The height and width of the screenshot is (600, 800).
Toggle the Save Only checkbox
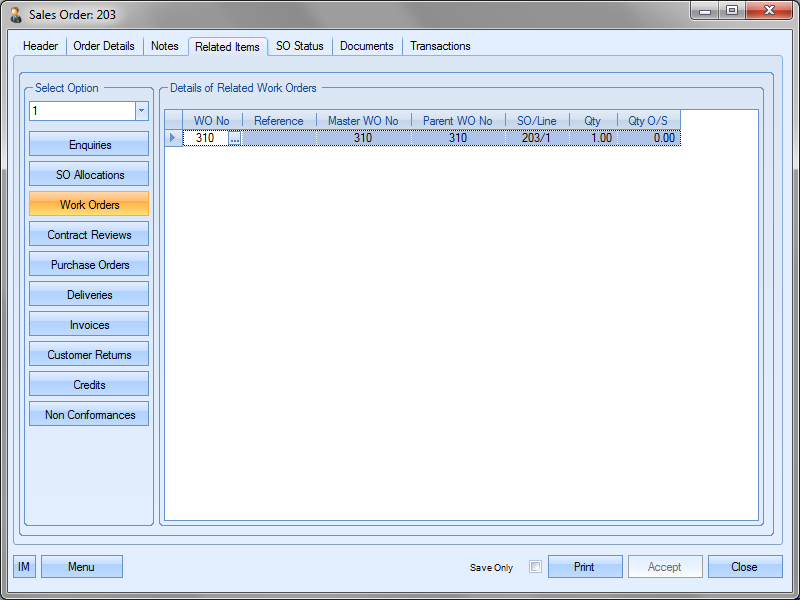click(x=535, y=567)
